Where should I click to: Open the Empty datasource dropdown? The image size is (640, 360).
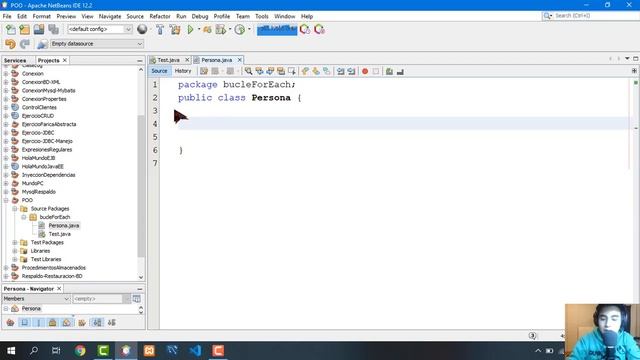pos(140,44)
